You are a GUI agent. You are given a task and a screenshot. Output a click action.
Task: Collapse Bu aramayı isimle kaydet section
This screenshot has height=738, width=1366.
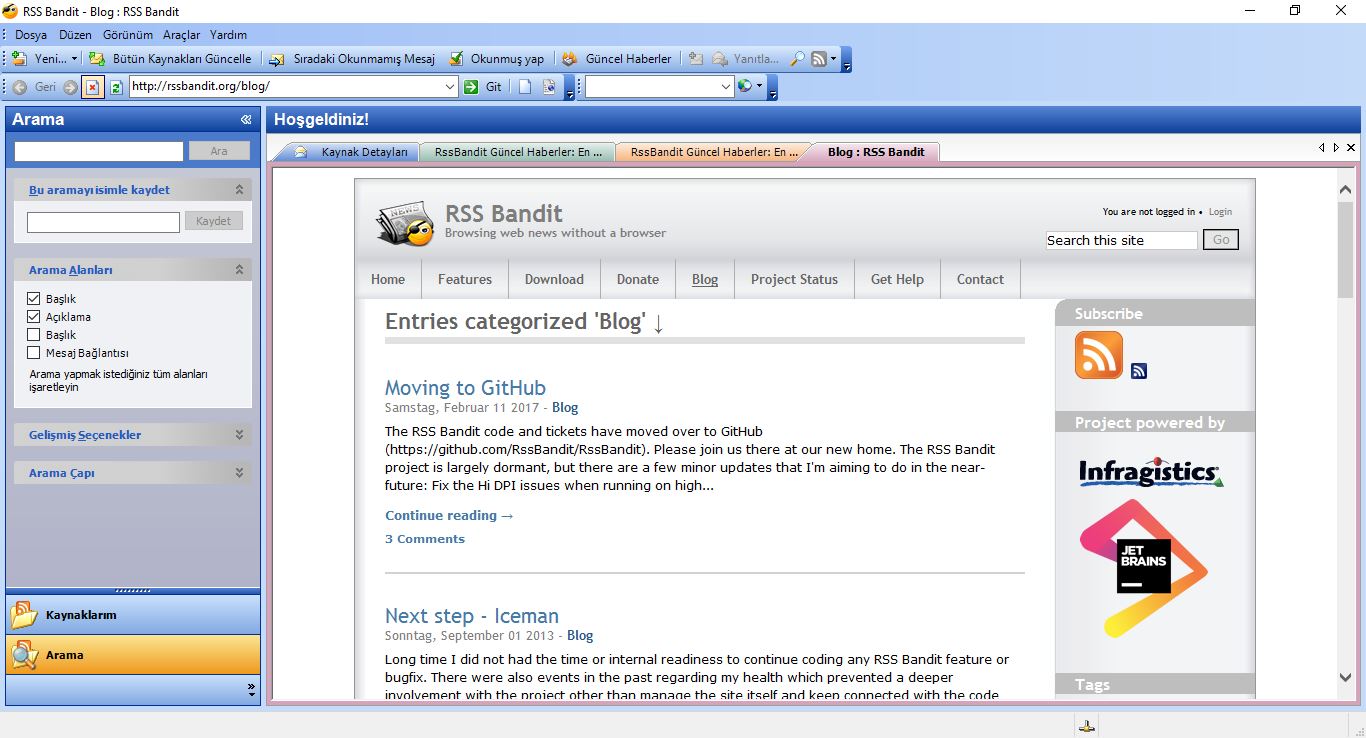(x=239, y=190)
